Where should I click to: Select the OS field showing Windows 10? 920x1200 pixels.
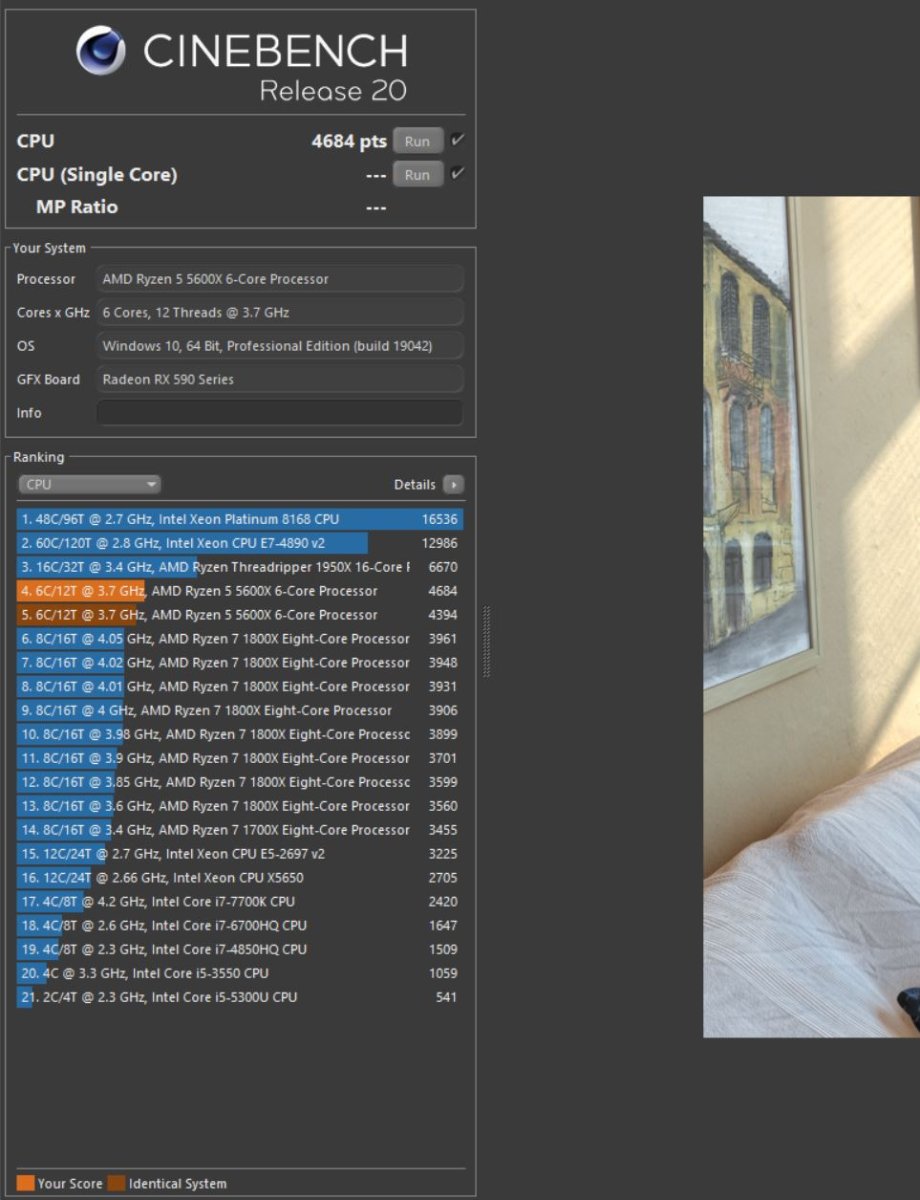[x=280, y=346]
